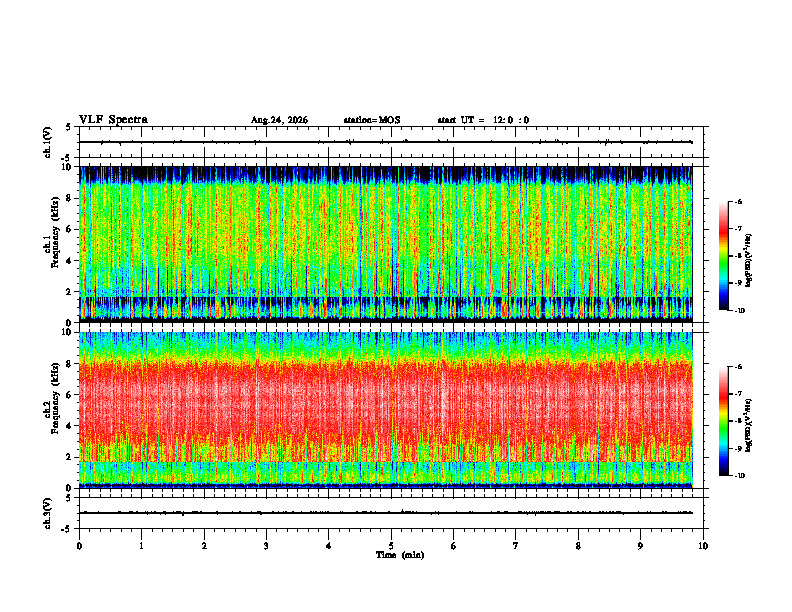The width and height of the screenshot is (792, 612).
Task: Click the -10 label on lower colorbar
Action: [740, 475]
